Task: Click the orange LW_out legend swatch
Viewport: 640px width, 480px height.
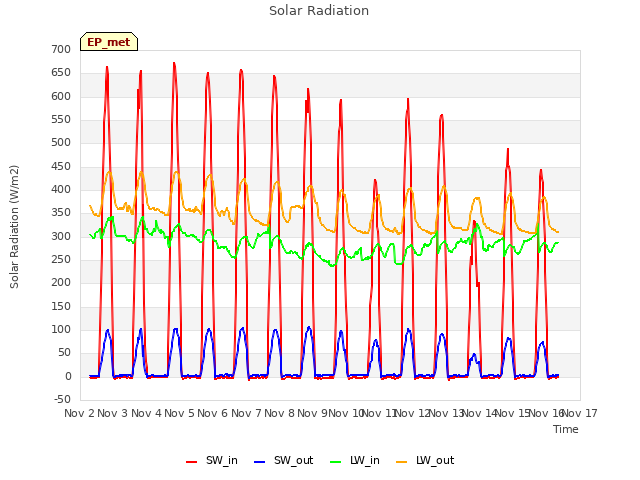Action: click(x=401, y=462)
